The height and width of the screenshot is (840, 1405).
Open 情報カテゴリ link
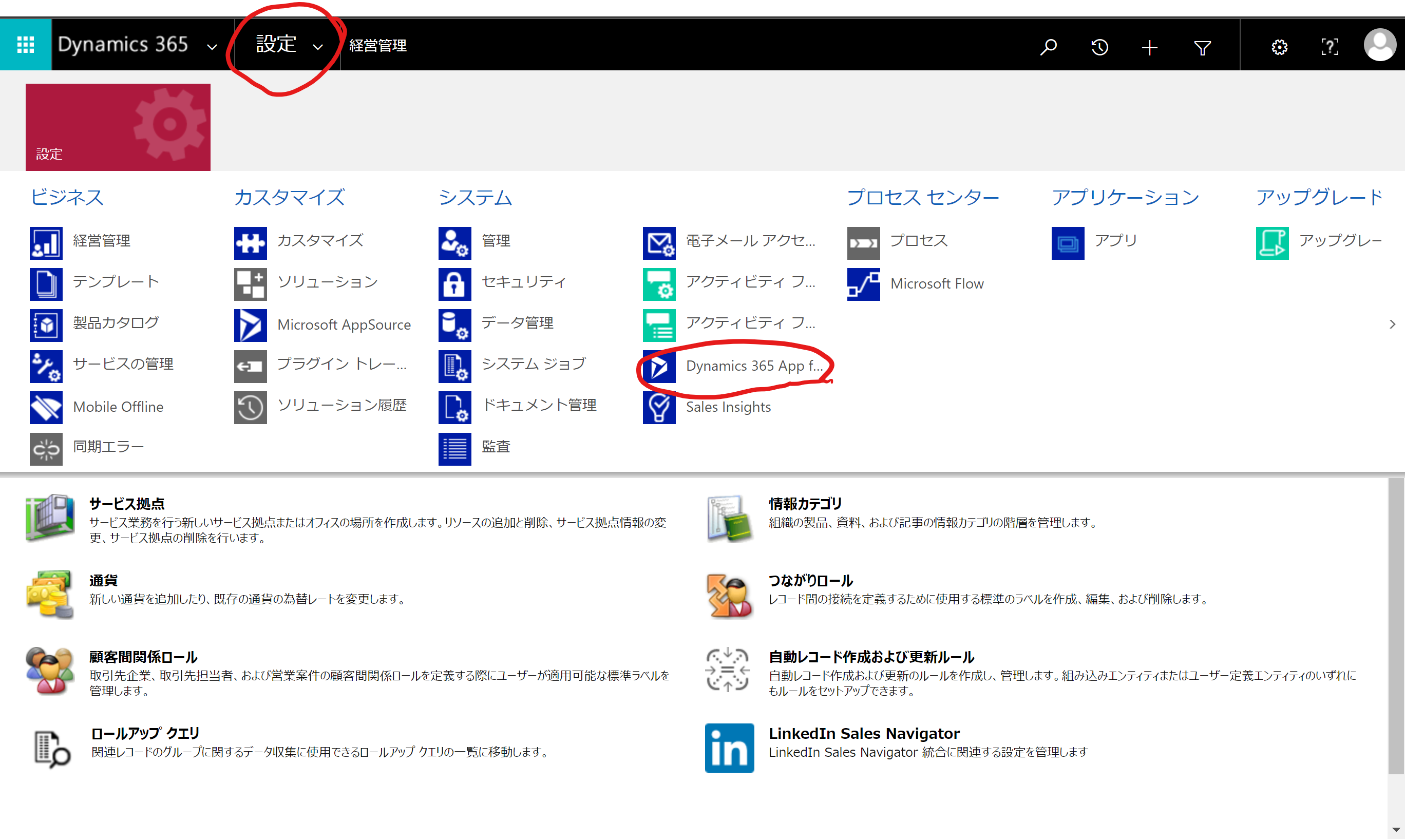click(805, 503)
